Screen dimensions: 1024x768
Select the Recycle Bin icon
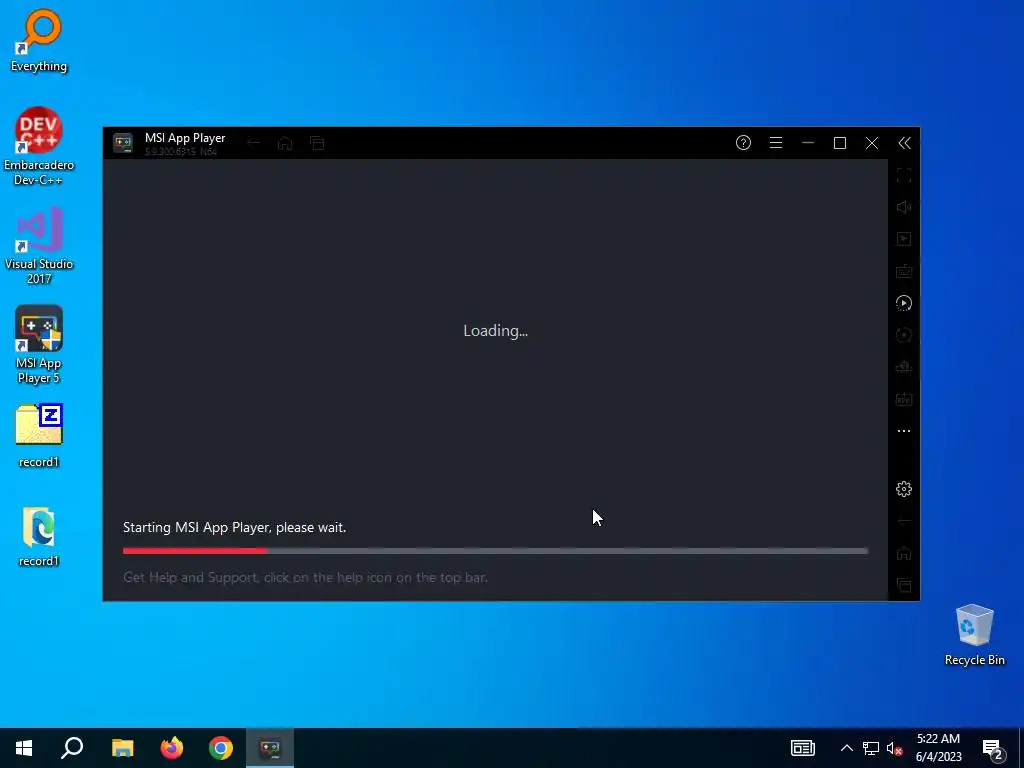(x=974, y=635)
